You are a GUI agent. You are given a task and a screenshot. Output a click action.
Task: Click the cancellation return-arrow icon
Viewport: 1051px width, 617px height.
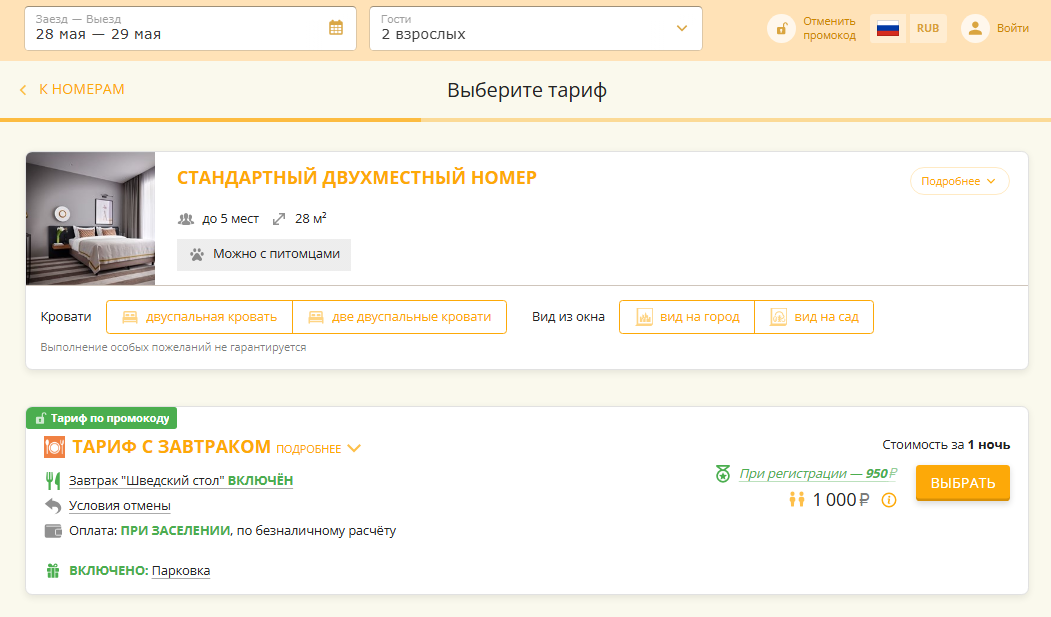click(53, 506)
